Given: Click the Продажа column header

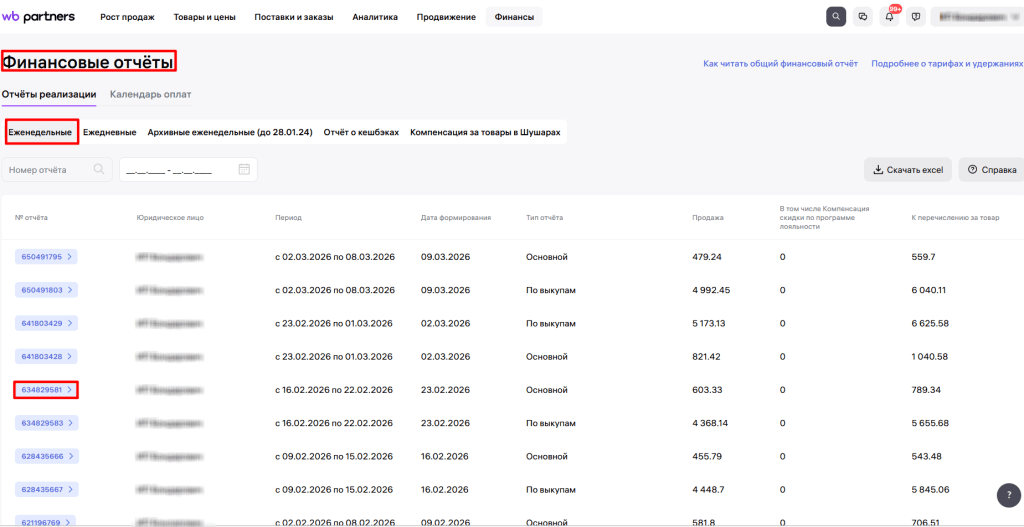Looking at the screenshot, I should pyautogui.click(x=708, y=217).
